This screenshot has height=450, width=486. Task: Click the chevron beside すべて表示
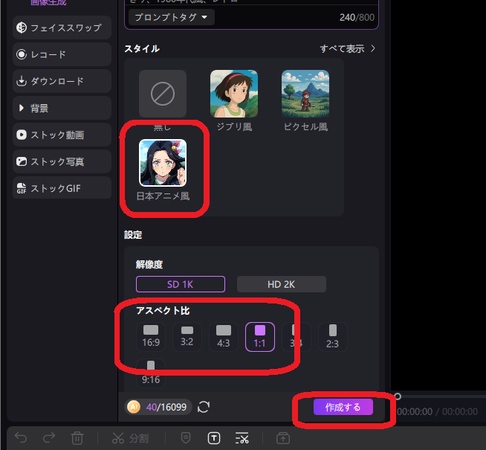[373, 49]
